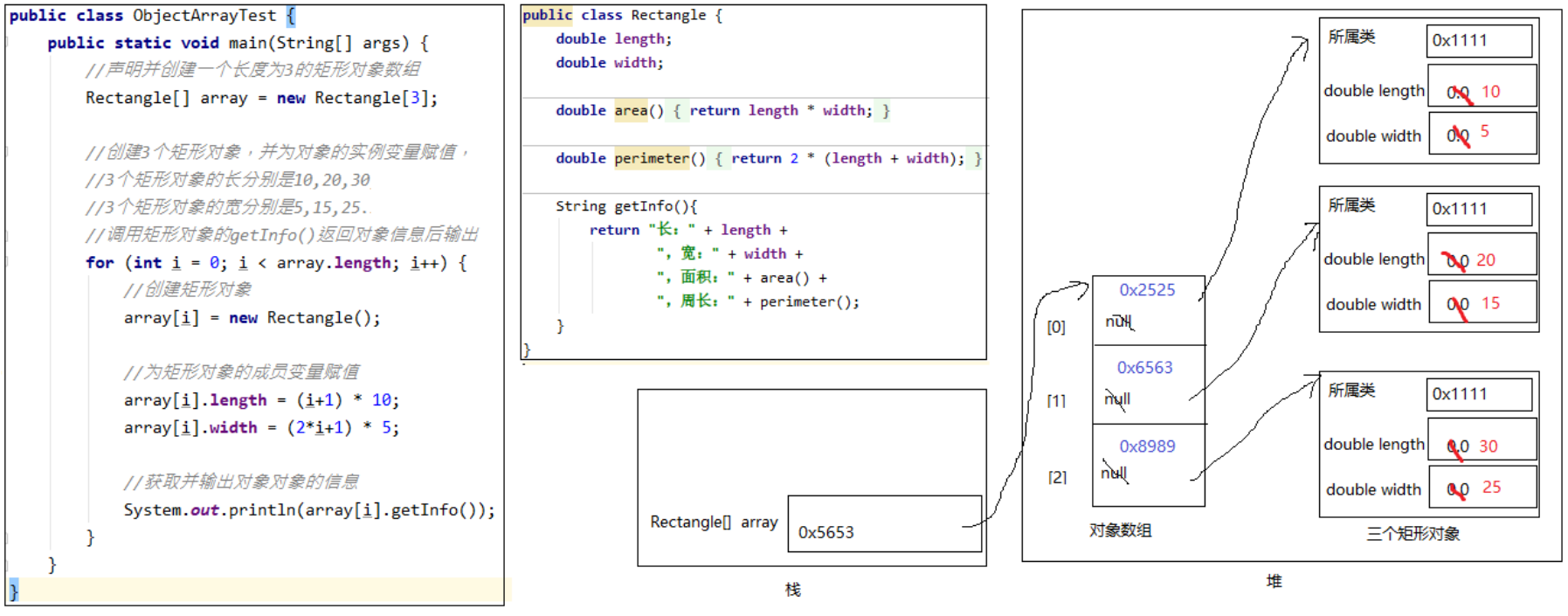Click the return line with "长：" + length
1568x616 pixels.
pos(688,230)
